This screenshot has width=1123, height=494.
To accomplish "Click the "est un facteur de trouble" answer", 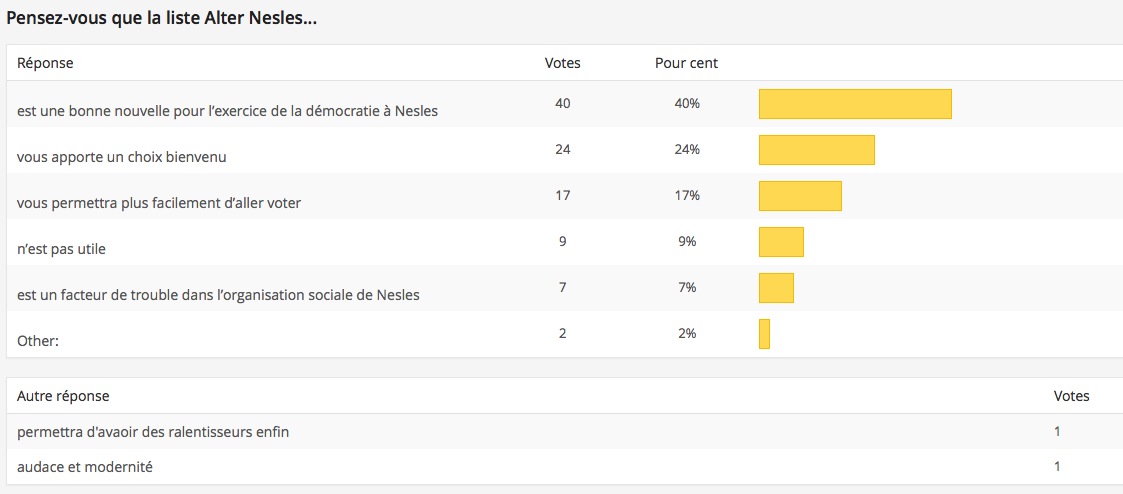I will (218, 295).
